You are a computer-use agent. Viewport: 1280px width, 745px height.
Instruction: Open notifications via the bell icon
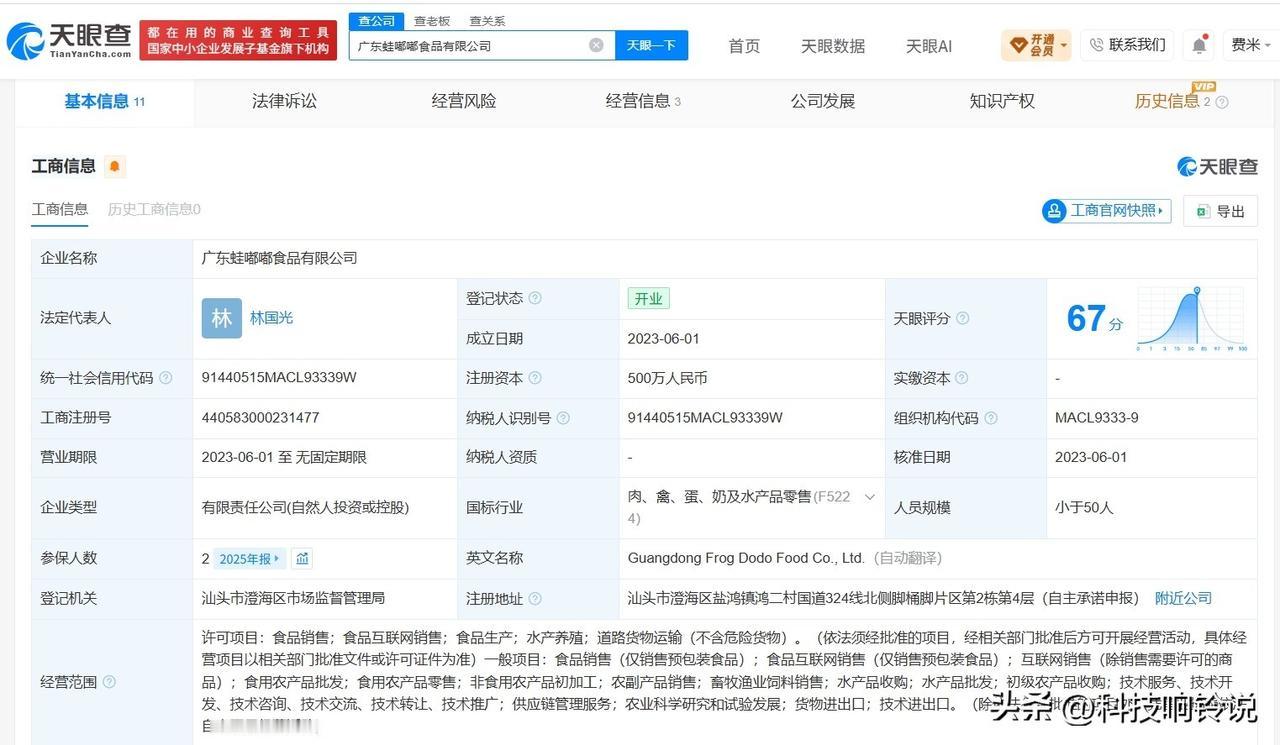(x=1199, y=45)
